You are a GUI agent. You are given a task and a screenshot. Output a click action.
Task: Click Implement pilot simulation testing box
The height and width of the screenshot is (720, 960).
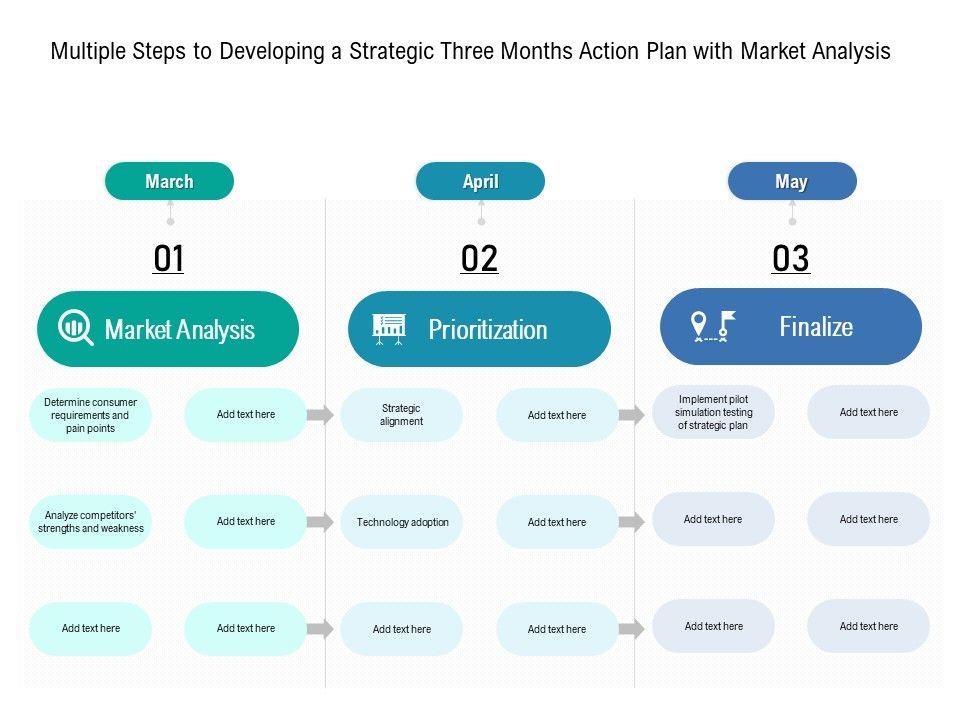point(713,412)
